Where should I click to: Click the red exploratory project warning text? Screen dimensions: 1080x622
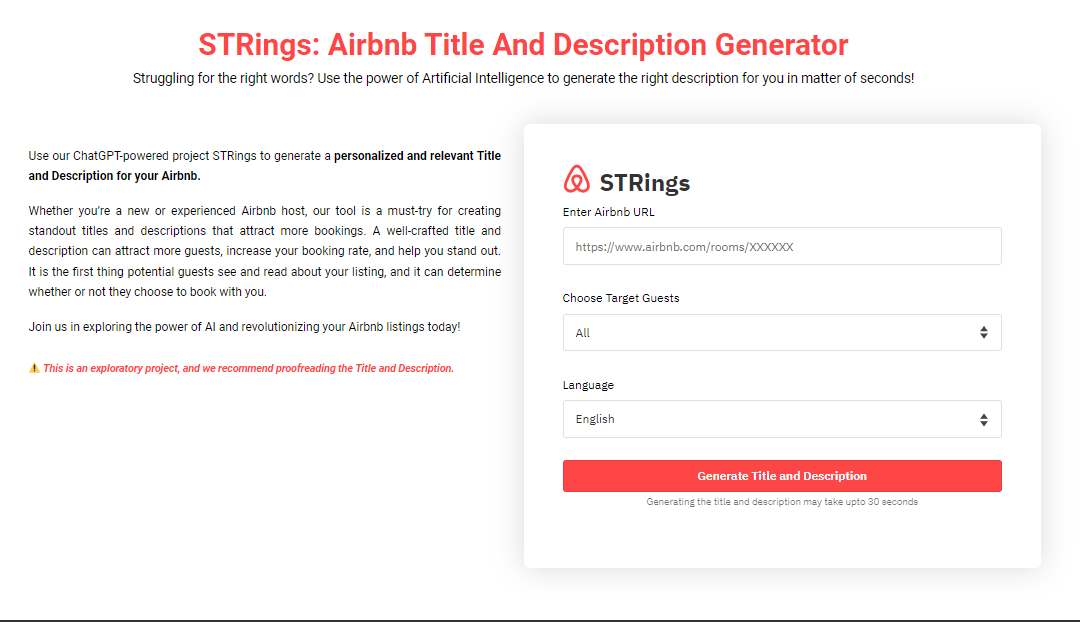point(248,368)
